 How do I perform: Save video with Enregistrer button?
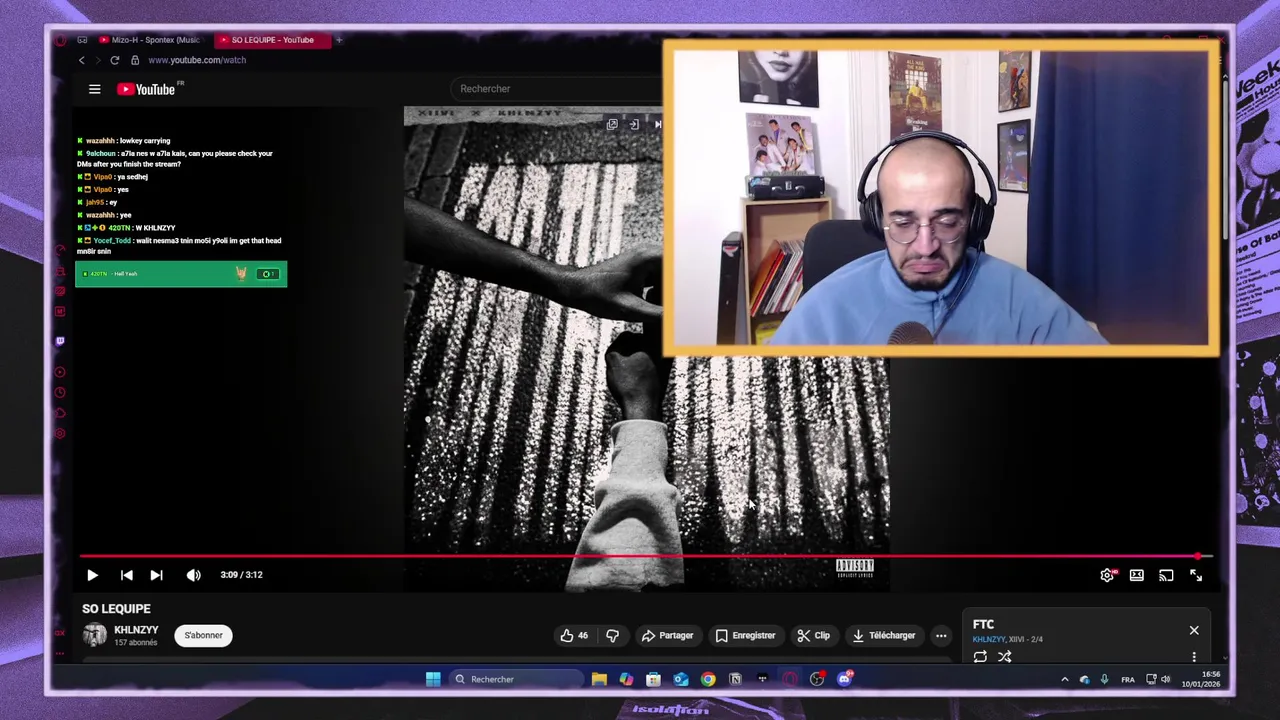pos(745,635)
